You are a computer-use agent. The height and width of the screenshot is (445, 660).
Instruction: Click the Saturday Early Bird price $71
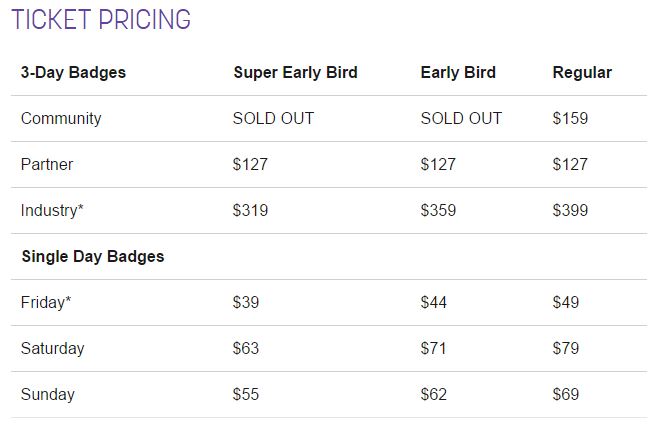pyautogui.click(x=433, y=348)
